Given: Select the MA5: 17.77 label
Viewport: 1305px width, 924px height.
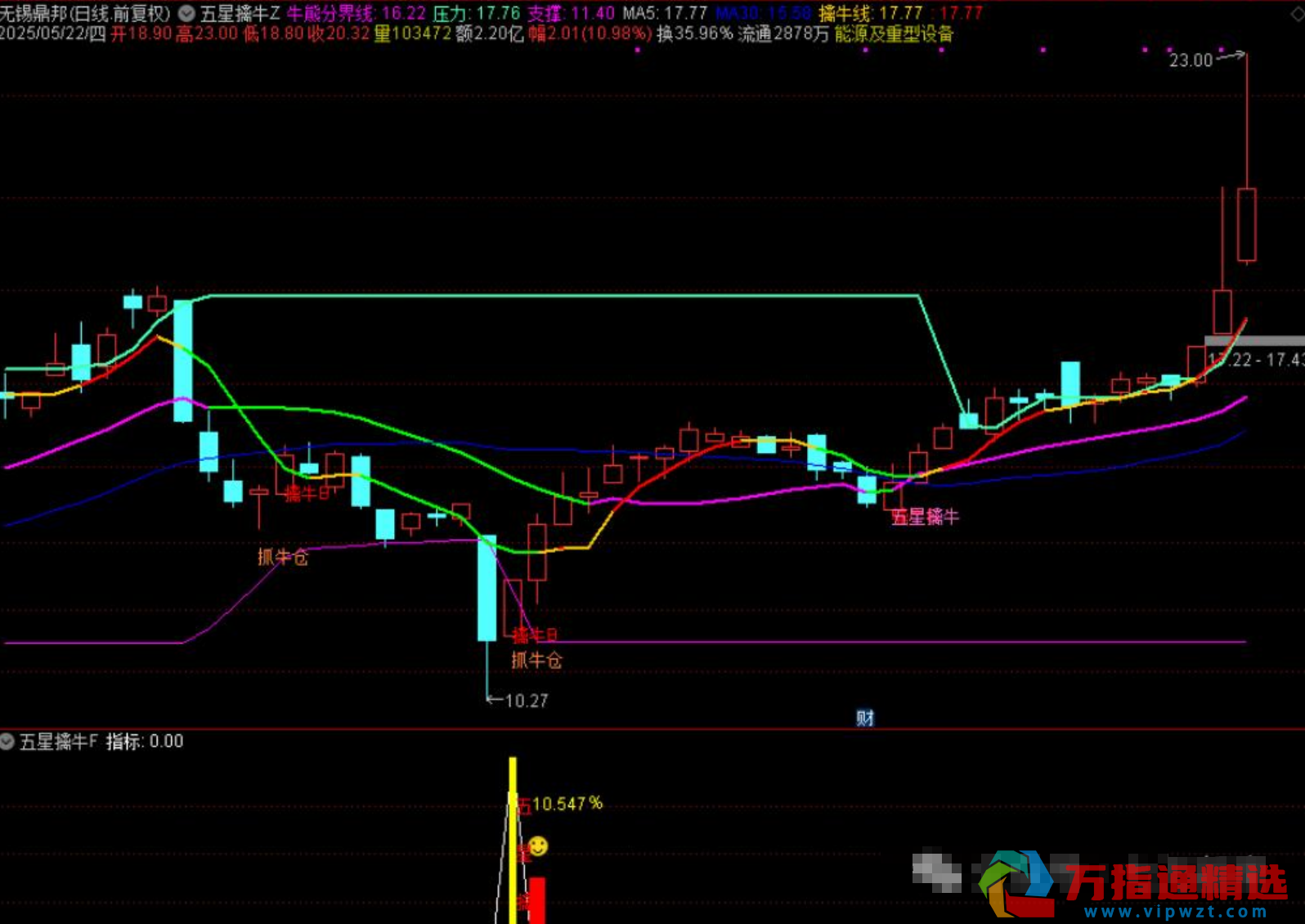Looking at the screenshot, I should pyautogui.click(x=665, y=13).
